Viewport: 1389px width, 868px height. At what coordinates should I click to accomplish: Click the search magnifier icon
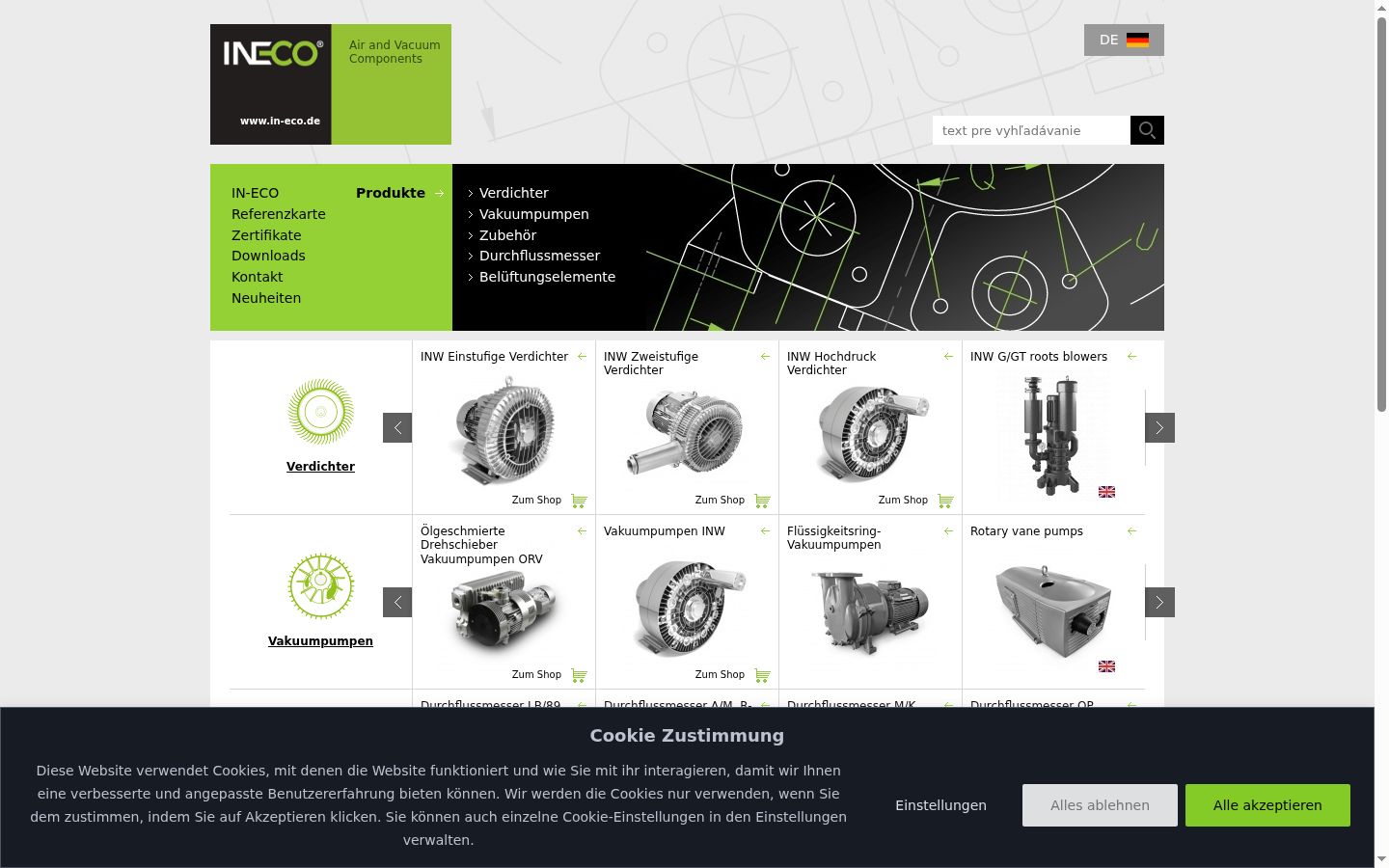[1147, 130]
